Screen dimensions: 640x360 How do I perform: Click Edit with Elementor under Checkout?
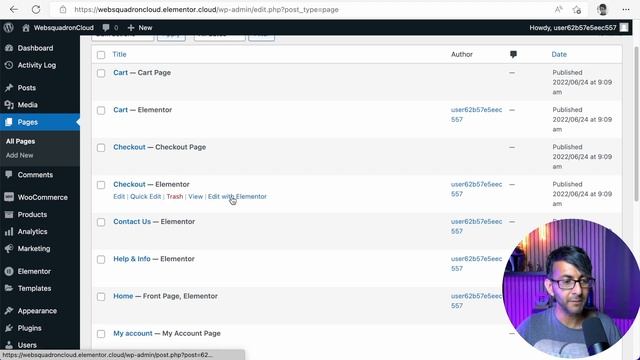tap(237, 196)
